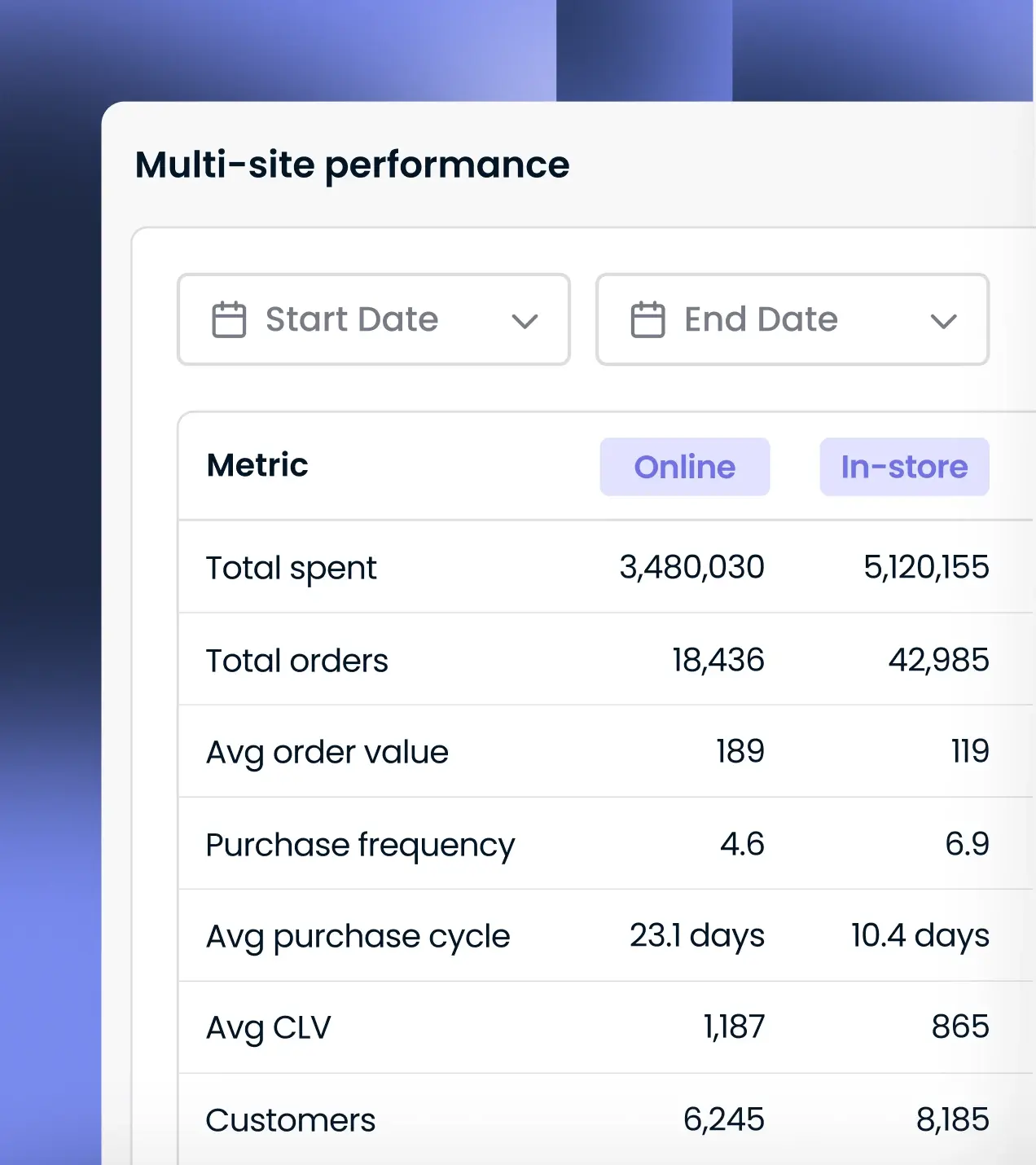This screenshot has height=1165, width=1036.
Task: Select the Avg purchase cycle metric
Action: [x=358, y=936]
